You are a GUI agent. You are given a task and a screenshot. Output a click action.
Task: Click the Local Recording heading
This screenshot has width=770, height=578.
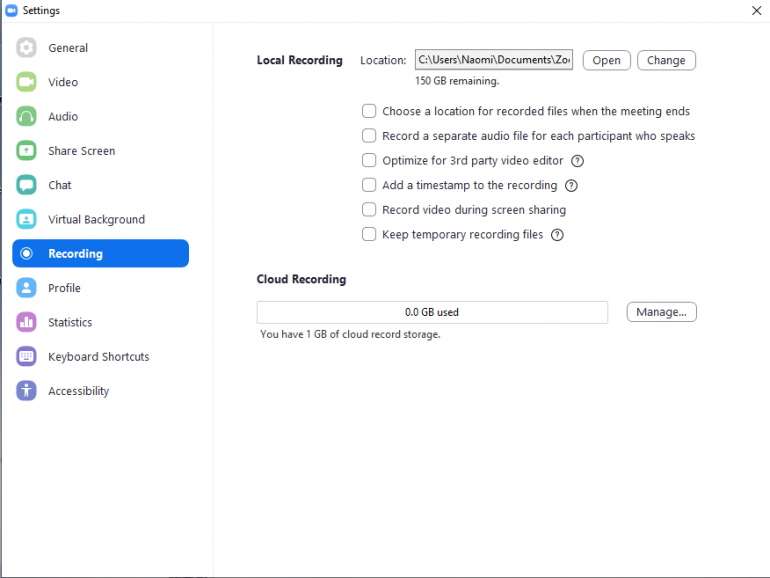coord(300,60)
